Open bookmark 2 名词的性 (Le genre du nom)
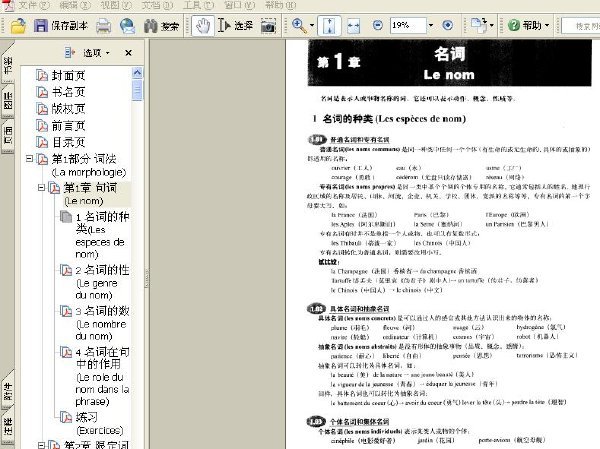This screenshot has width=600, height=449. pos(103,282)
